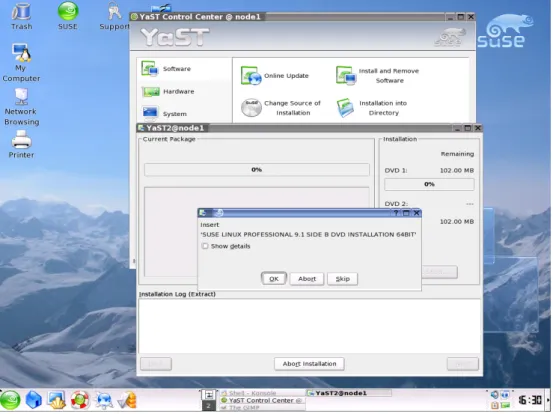Click the clock showing 6:30
Viewport: 553px width, 414px height.
[x=530, y=400]
